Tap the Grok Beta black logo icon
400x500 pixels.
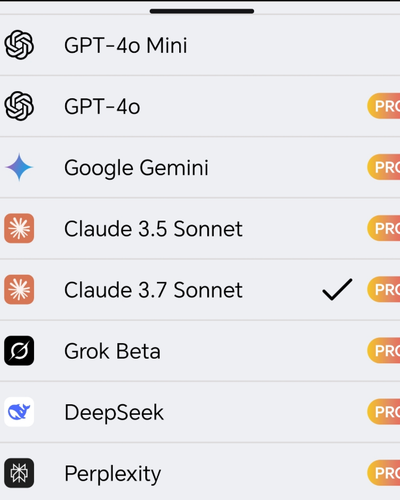tap(19, 351)
